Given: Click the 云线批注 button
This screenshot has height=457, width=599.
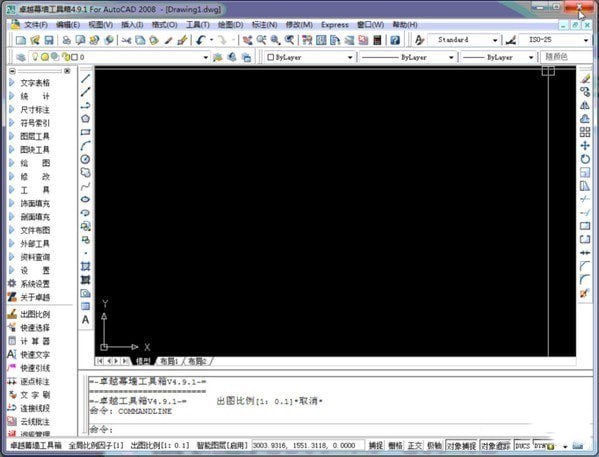Looking at the screenshot, I should click(29, 422).
